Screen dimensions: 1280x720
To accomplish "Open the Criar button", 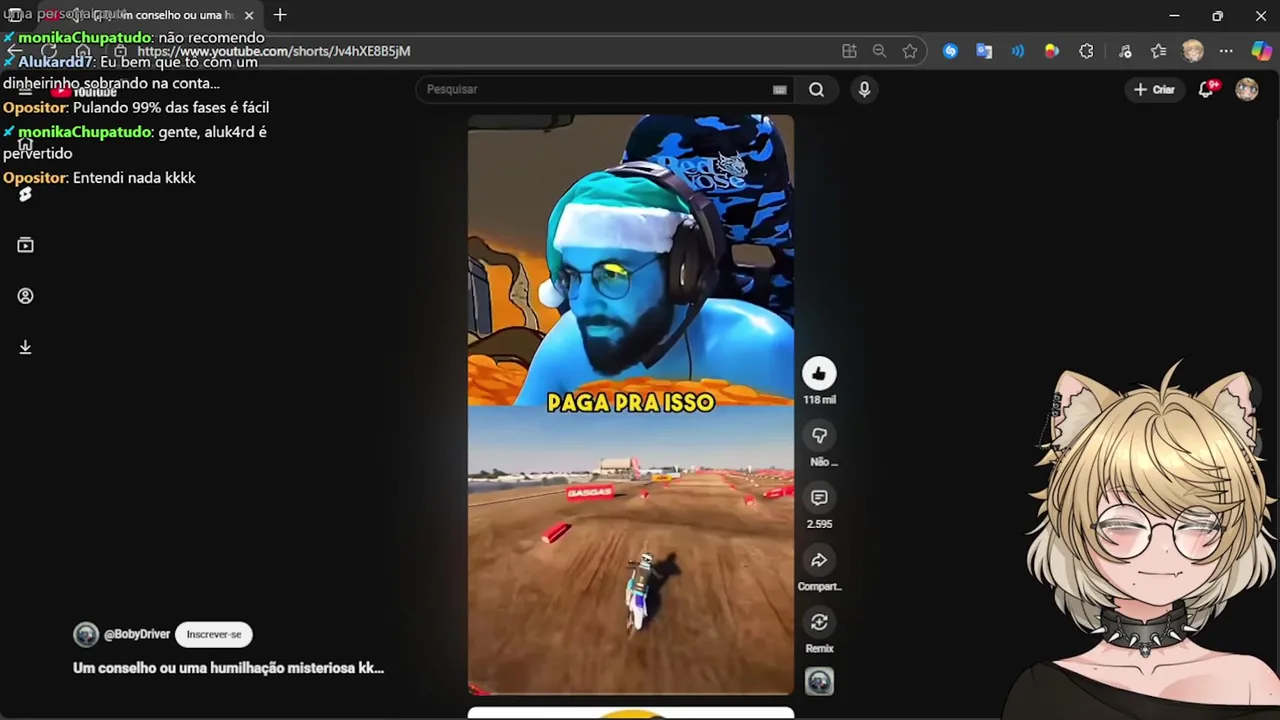I will [x=1153, y=89].
